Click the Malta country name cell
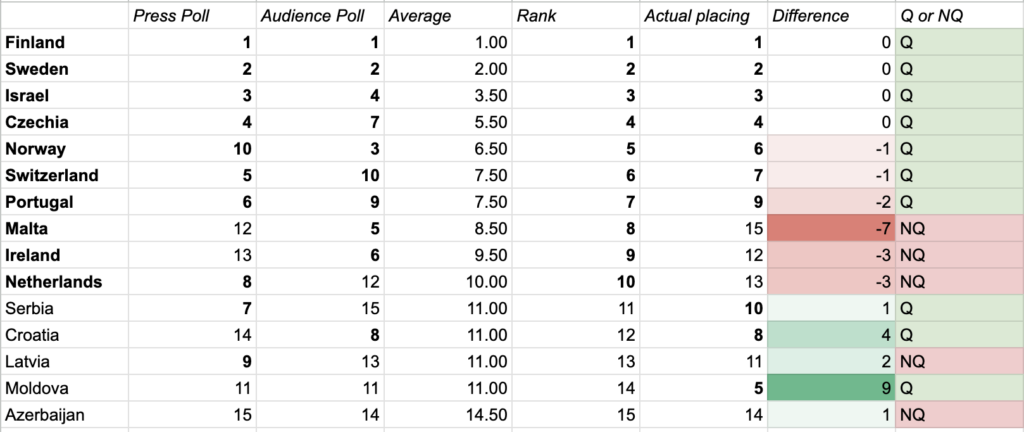The image size is (1024, 432). click(x=65, y=228)
